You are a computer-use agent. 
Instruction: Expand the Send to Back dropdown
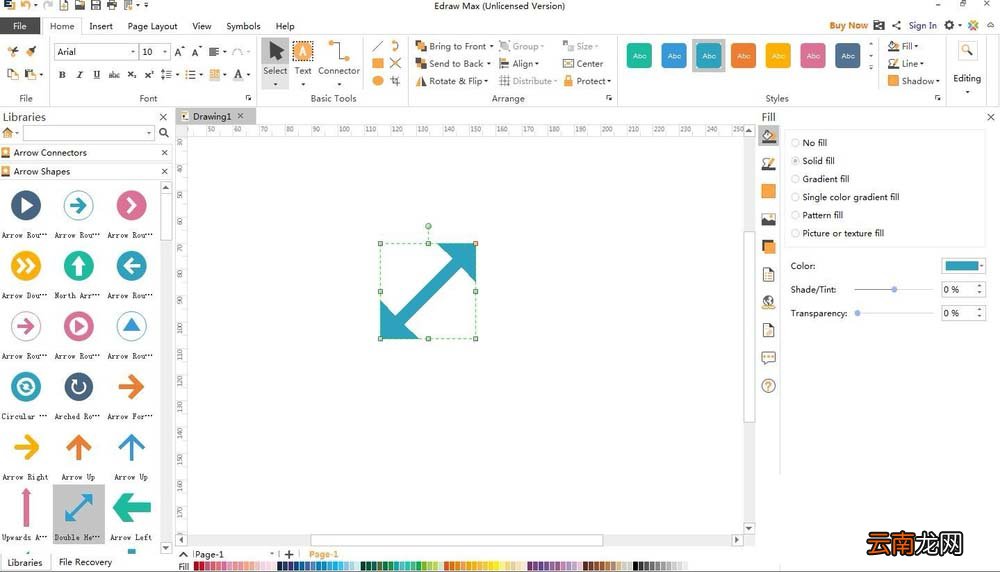(489, 64)
